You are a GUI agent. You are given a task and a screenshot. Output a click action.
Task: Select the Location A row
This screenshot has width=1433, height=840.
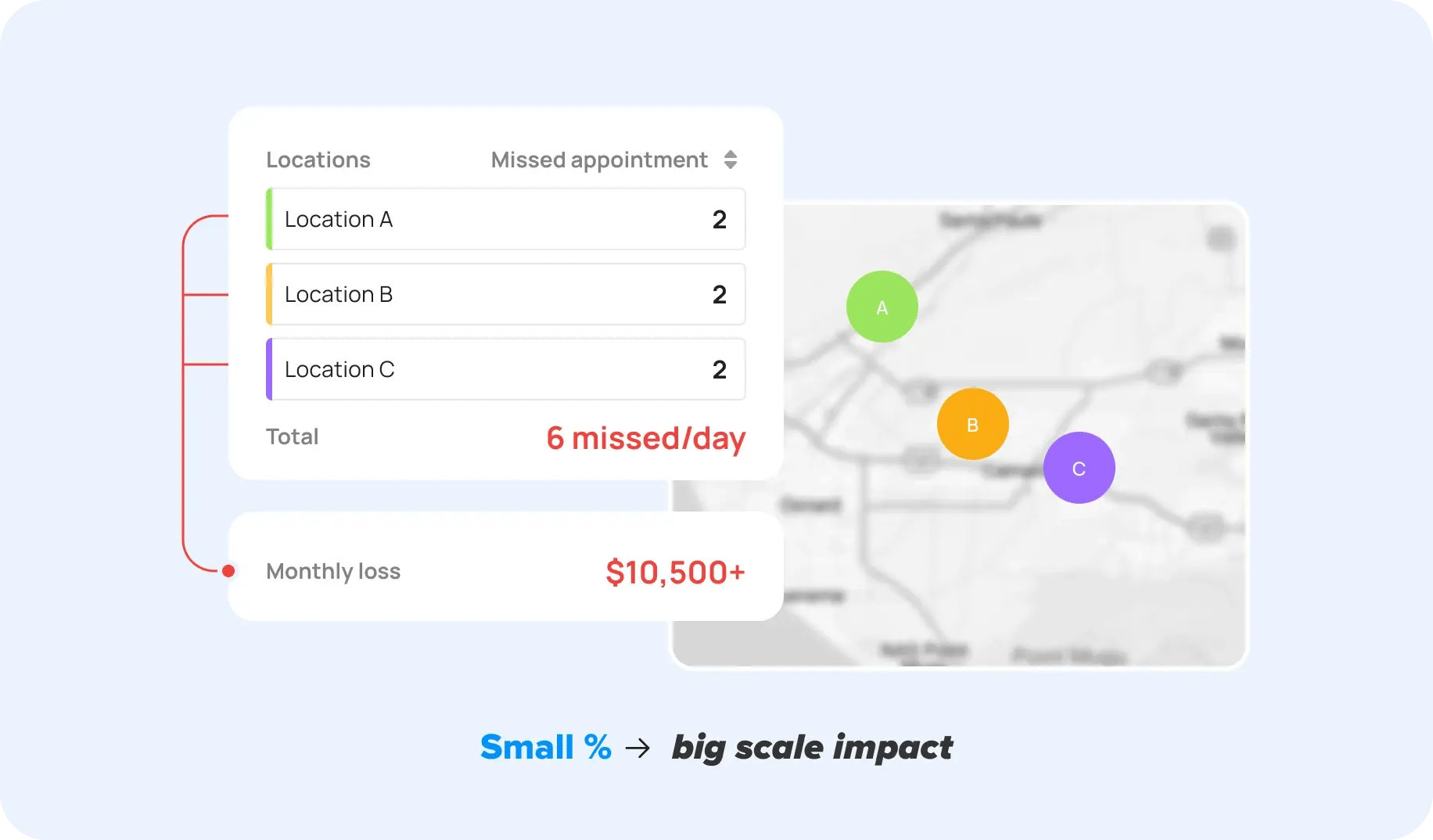pos(505,219)
